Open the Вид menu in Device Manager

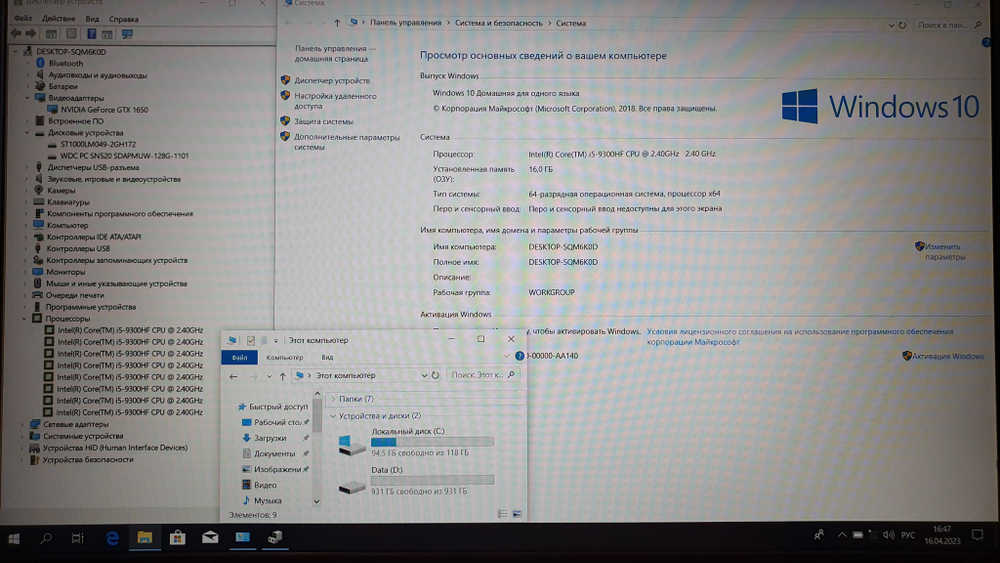[x=92, y=19]
